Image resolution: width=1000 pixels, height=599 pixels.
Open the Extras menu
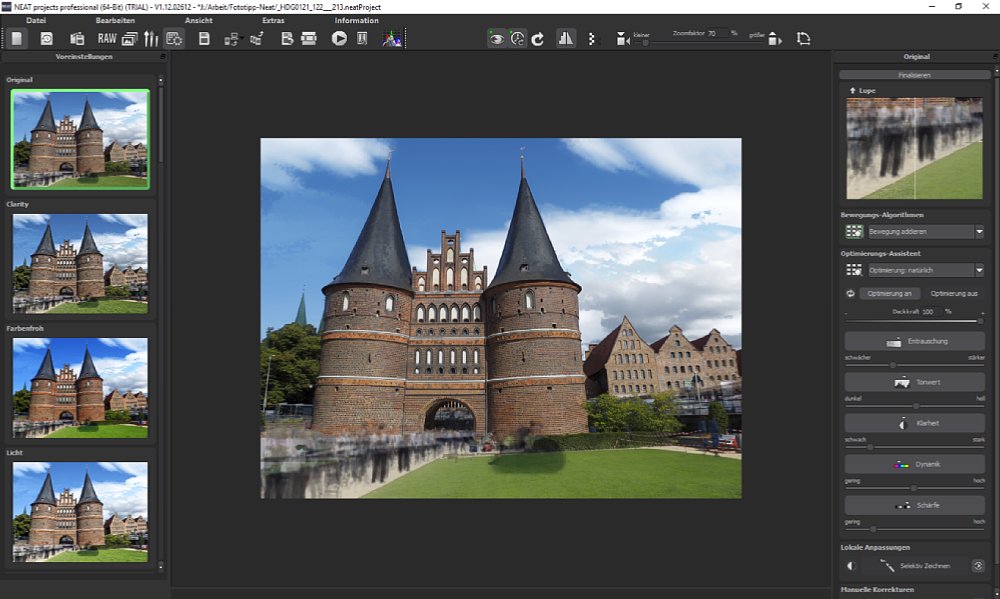273,20
